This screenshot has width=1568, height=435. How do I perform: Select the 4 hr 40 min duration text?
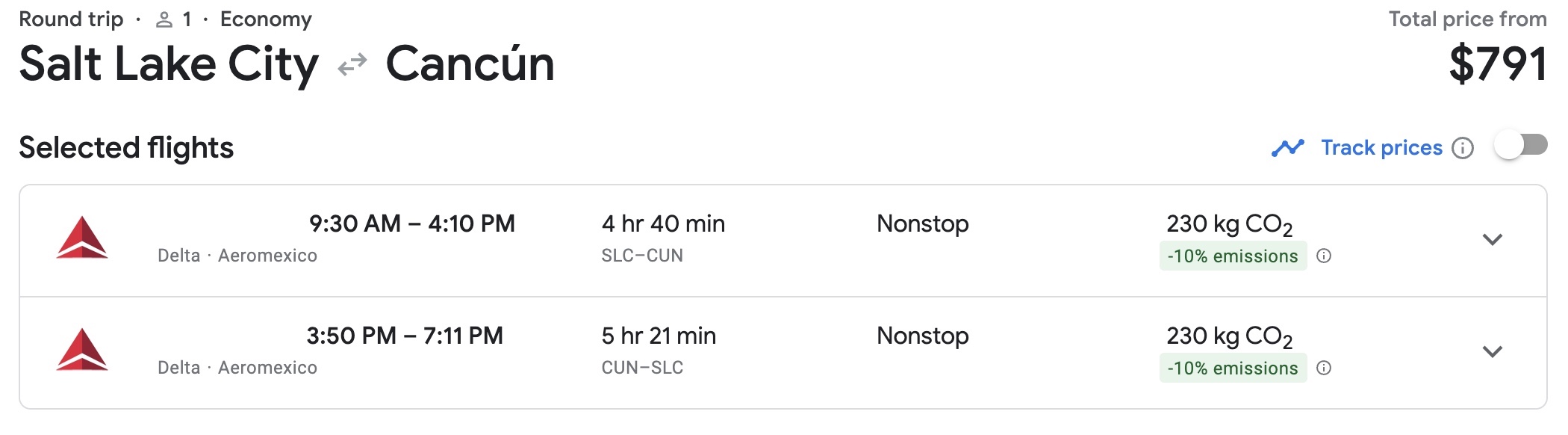[x=663, y=223]
